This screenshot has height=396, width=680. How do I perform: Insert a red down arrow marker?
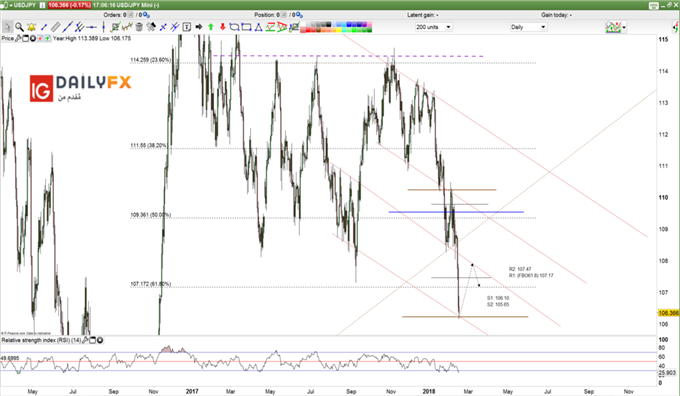(x=222, y=27)
